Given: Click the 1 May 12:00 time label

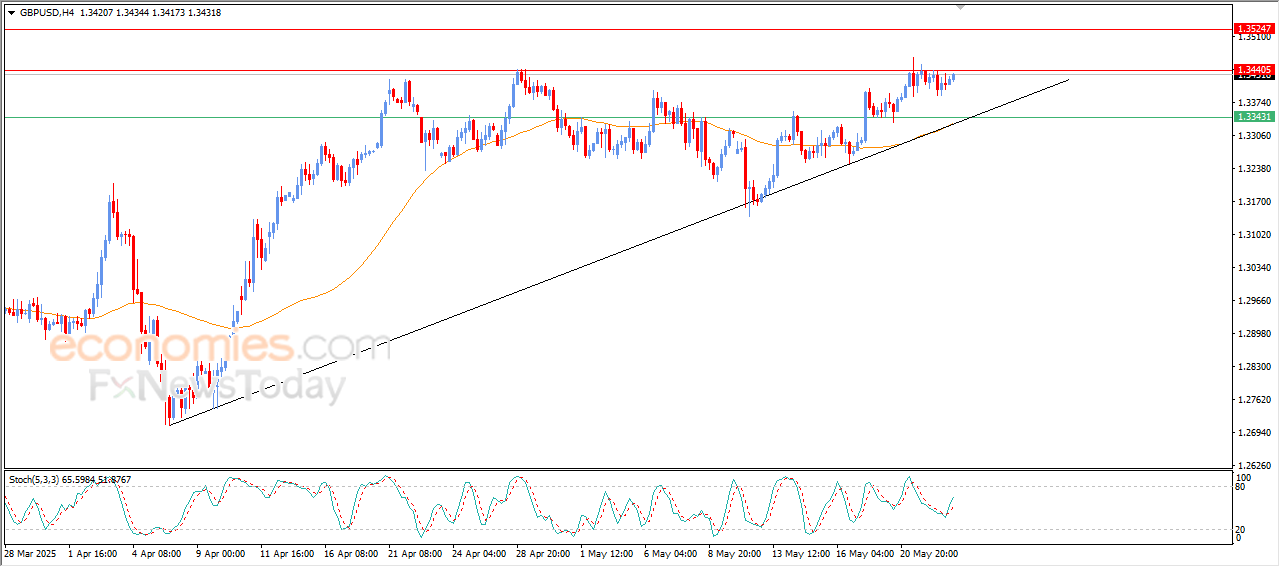Looking at the screenshot, I should coord(607,552).
